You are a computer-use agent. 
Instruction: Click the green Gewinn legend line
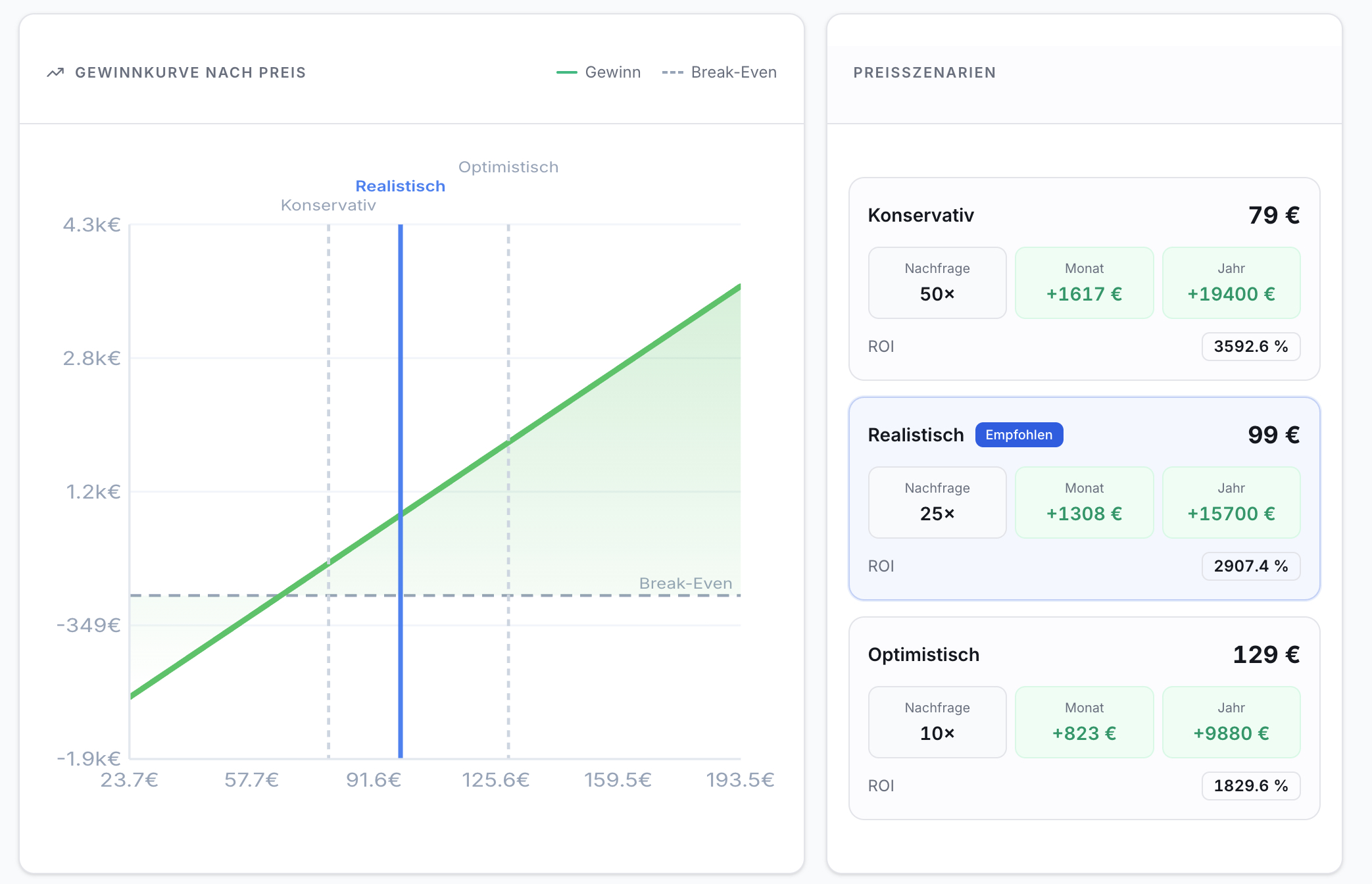566,72
